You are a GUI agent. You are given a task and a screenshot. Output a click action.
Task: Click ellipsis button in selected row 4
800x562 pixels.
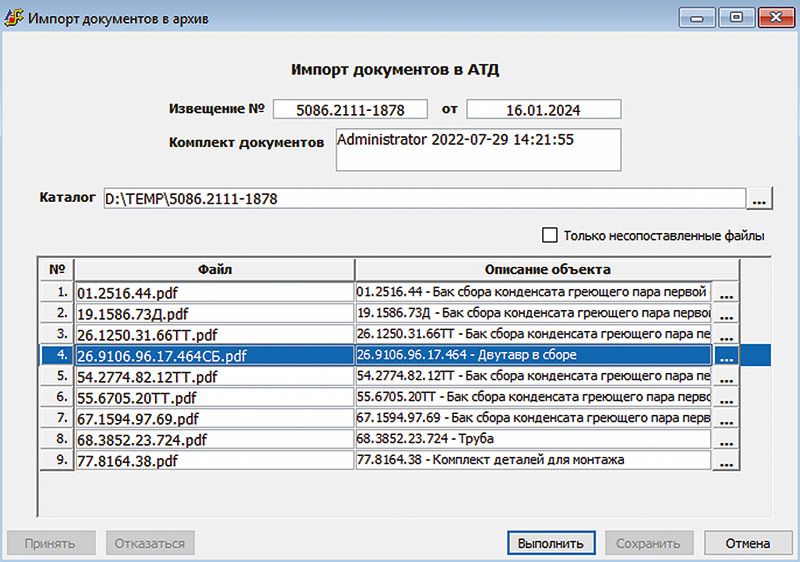pos(725,355)
